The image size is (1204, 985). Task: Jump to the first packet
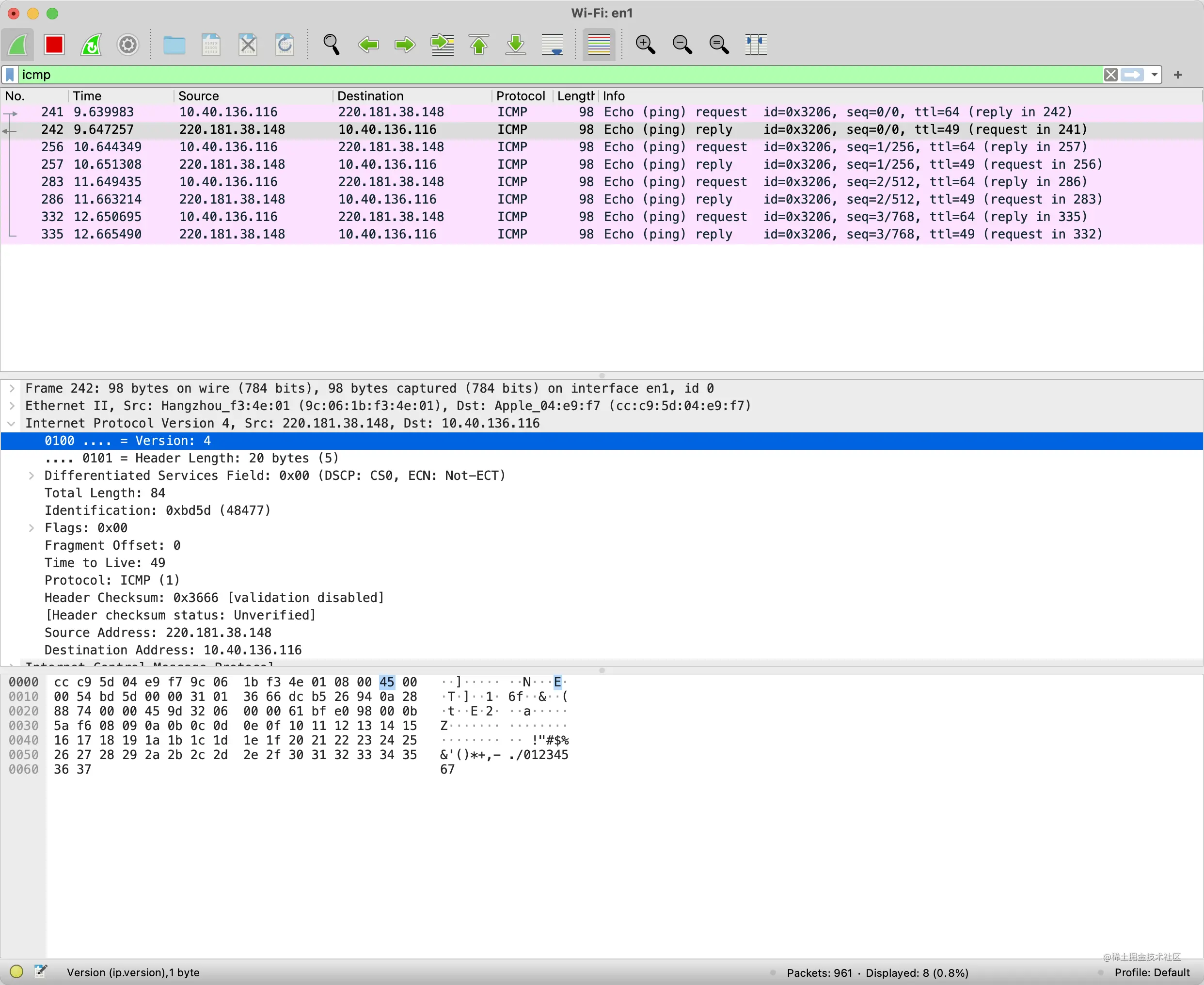click(479, 44)
